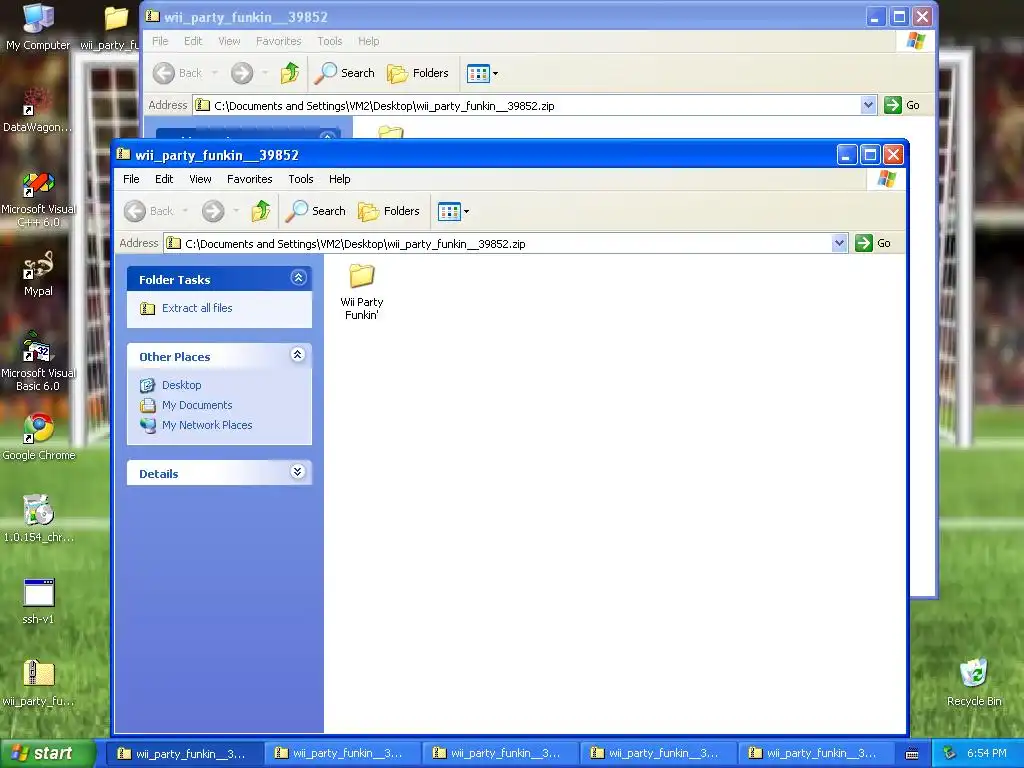Open the Wii Party Funkin' folder

coord(361,291)
